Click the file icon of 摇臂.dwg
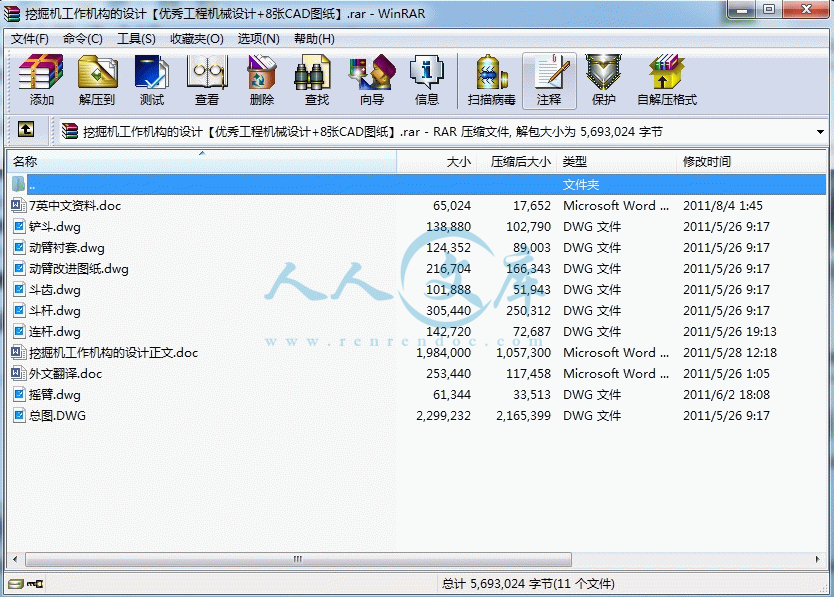This screenshot has height=597, width=834. pyautogui.click(x=19, y=395)
